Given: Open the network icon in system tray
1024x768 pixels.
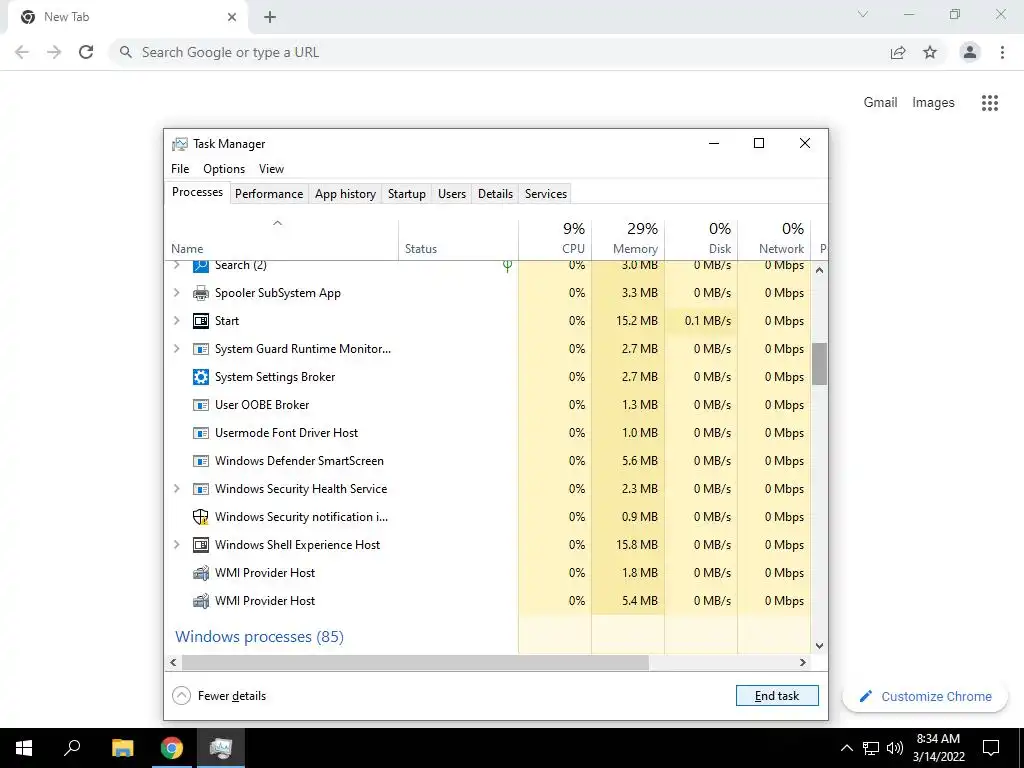Looking at the screenshot, I should pos(871,748).
